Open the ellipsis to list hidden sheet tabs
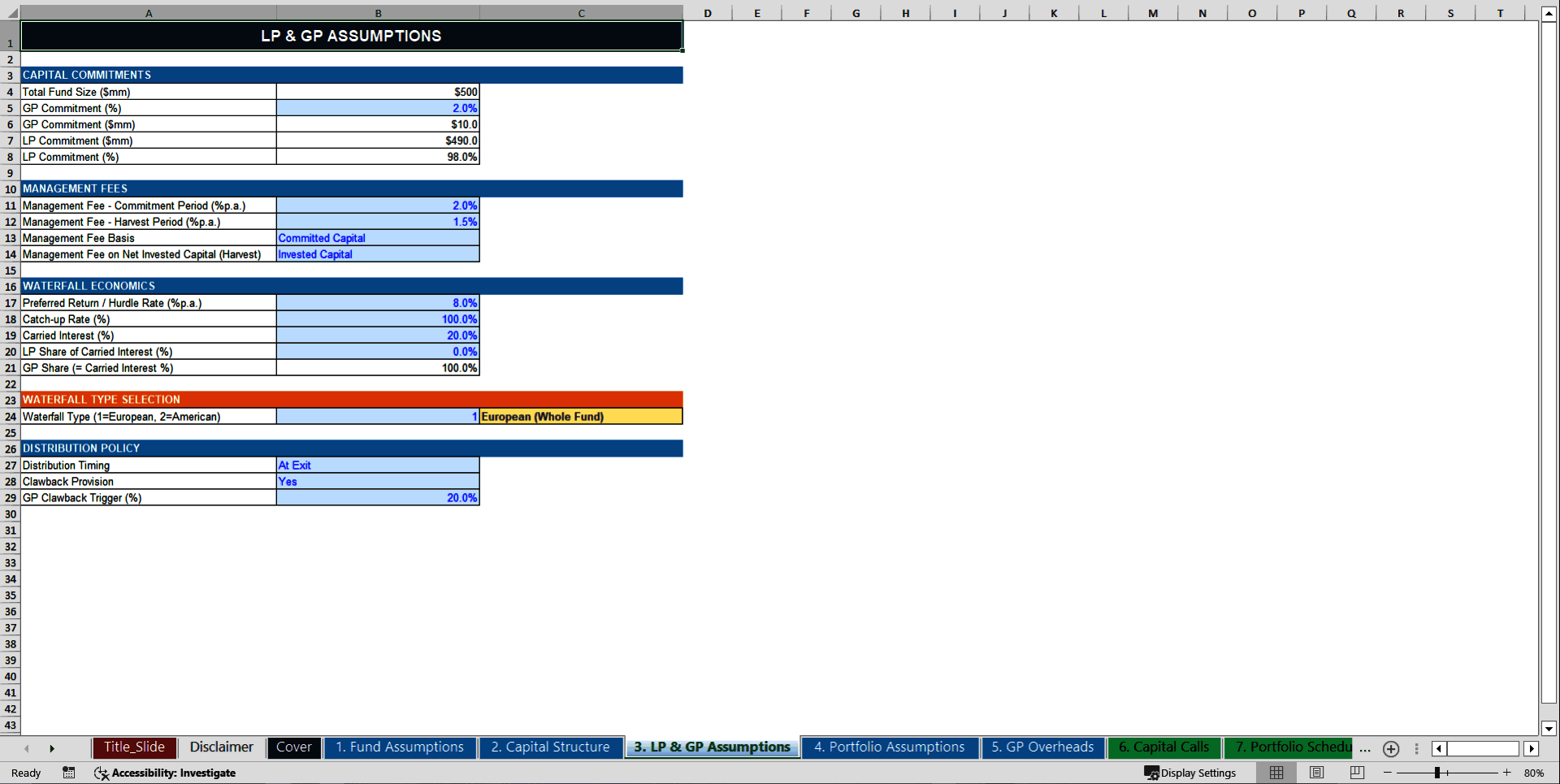The image size is (1560, 784). coord(1365,749)
